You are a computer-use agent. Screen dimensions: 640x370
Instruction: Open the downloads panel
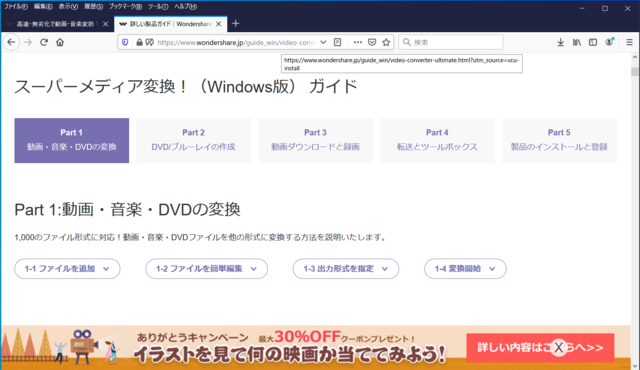560,42
